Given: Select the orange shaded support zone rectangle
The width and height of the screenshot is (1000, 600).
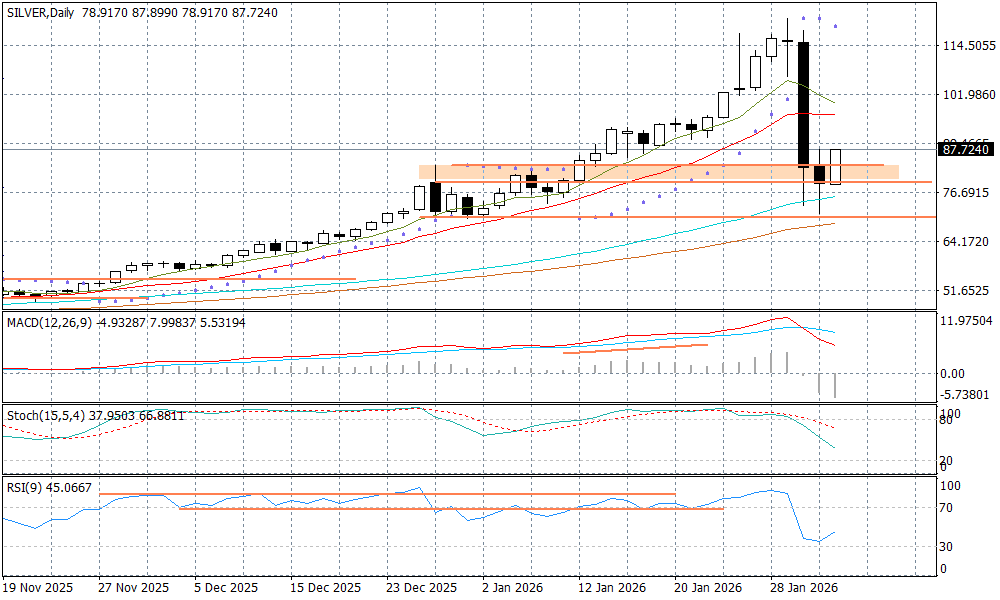Looking at the screenshot, I should pos(658,173).
